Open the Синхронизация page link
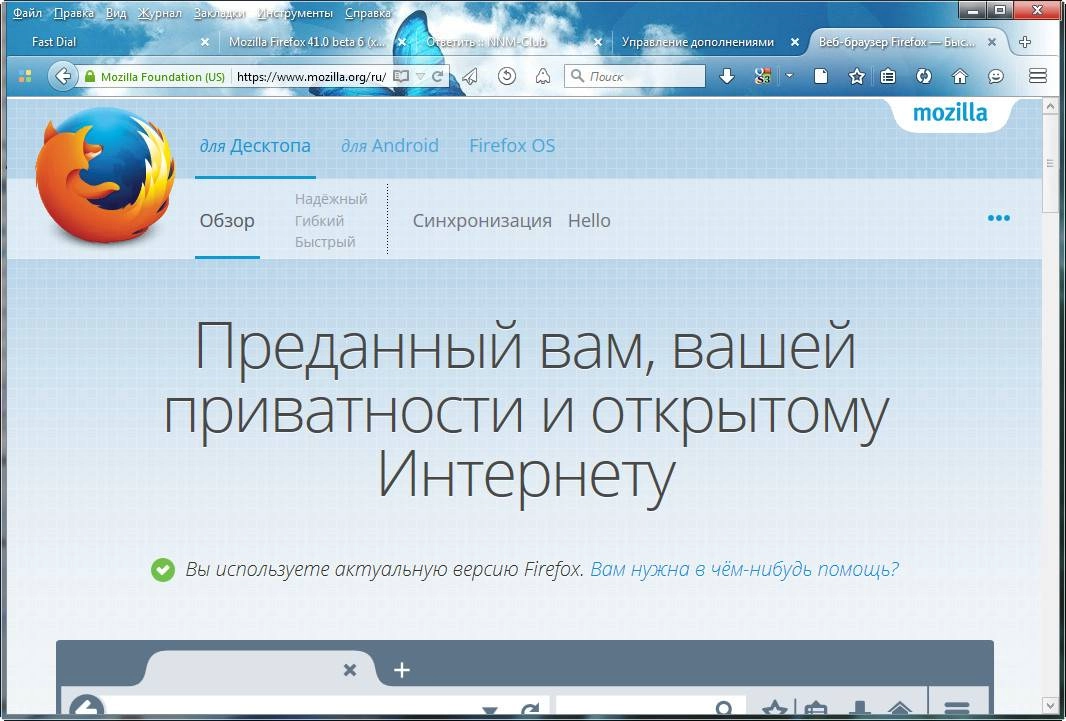 click(482, 221)
